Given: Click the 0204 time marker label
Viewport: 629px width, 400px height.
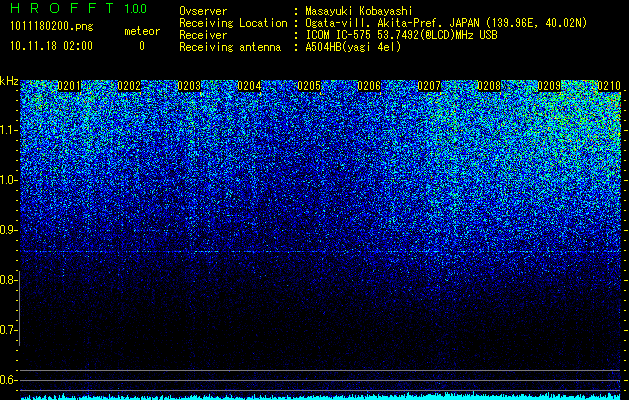Looking at the screenshot, I should (249, 86).
